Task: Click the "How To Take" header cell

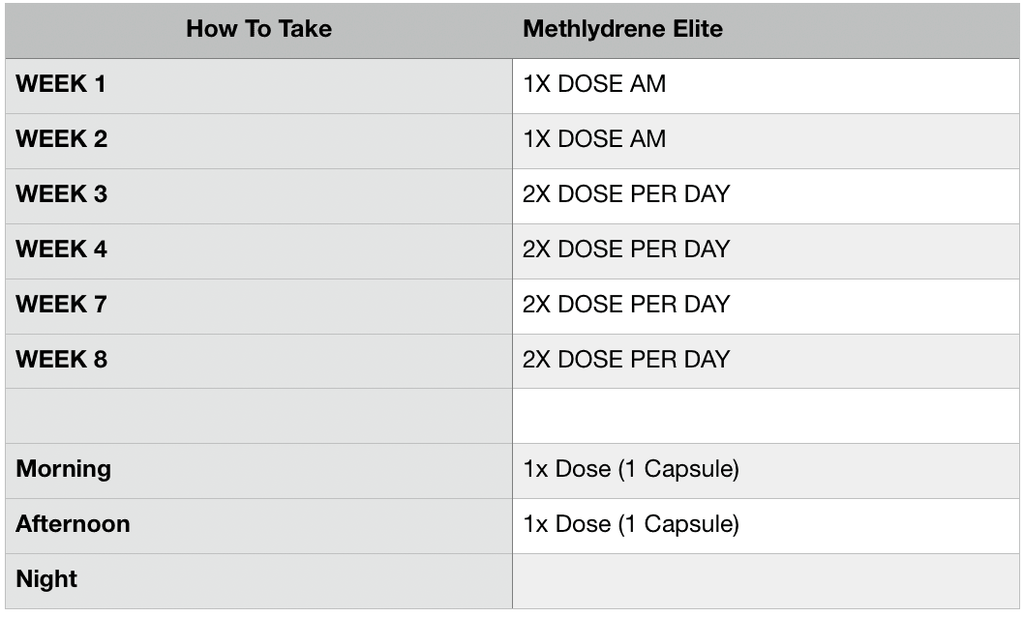Action: click(x=258, y=29)
